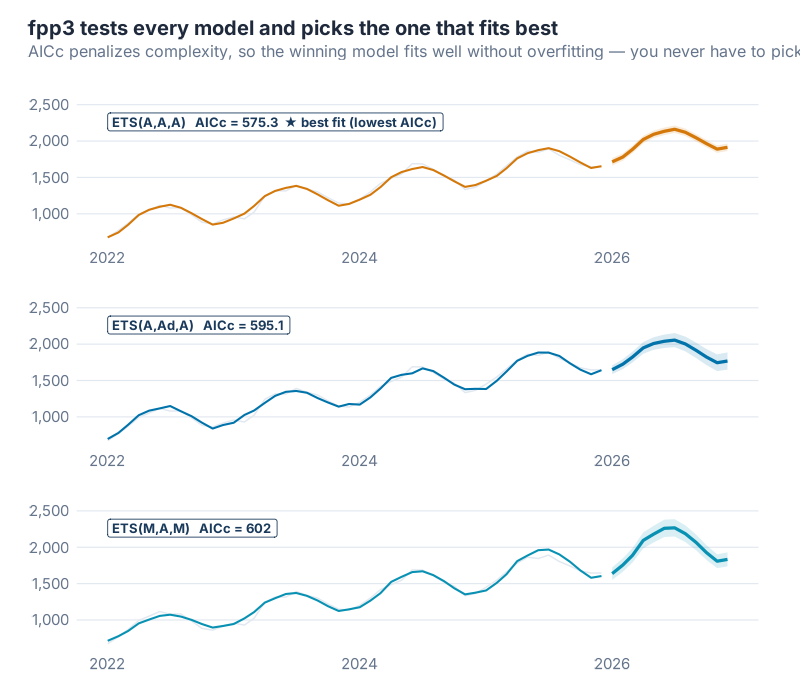Click the 2022 axis label under top chart

(107, 258)
